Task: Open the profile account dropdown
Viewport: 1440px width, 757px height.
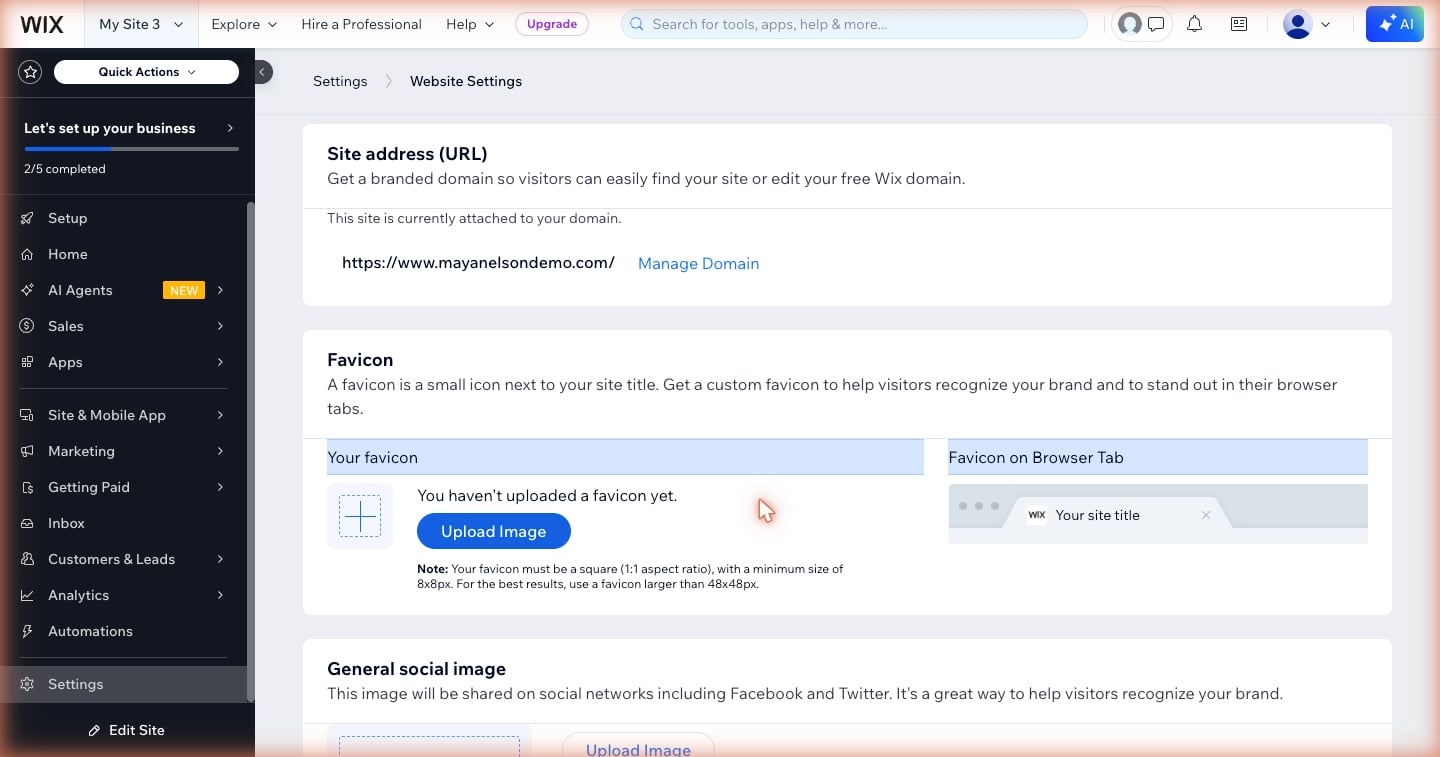Action: 1307,24
